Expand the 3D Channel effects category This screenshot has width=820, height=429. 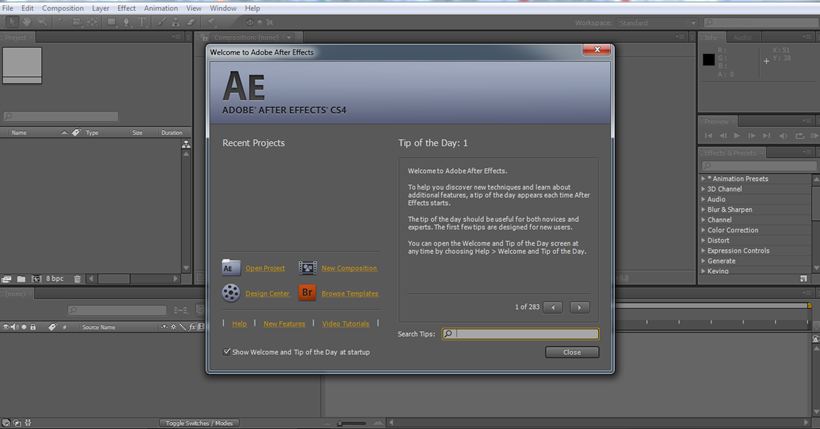coord(703,189)
